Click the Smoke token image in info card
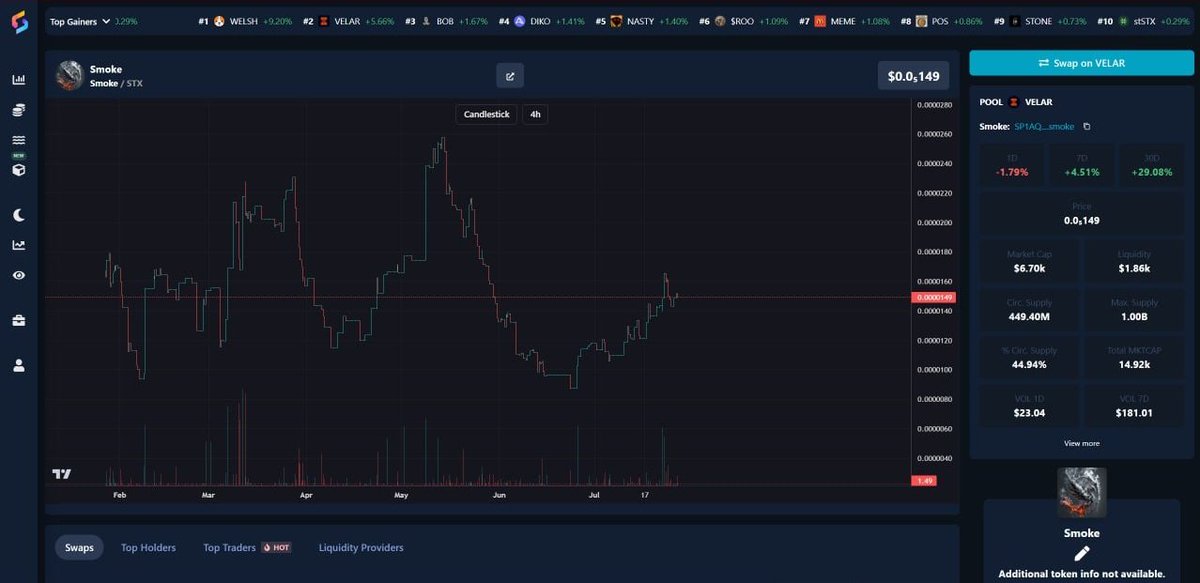 pyautogui.click(x=1081, y=492)
